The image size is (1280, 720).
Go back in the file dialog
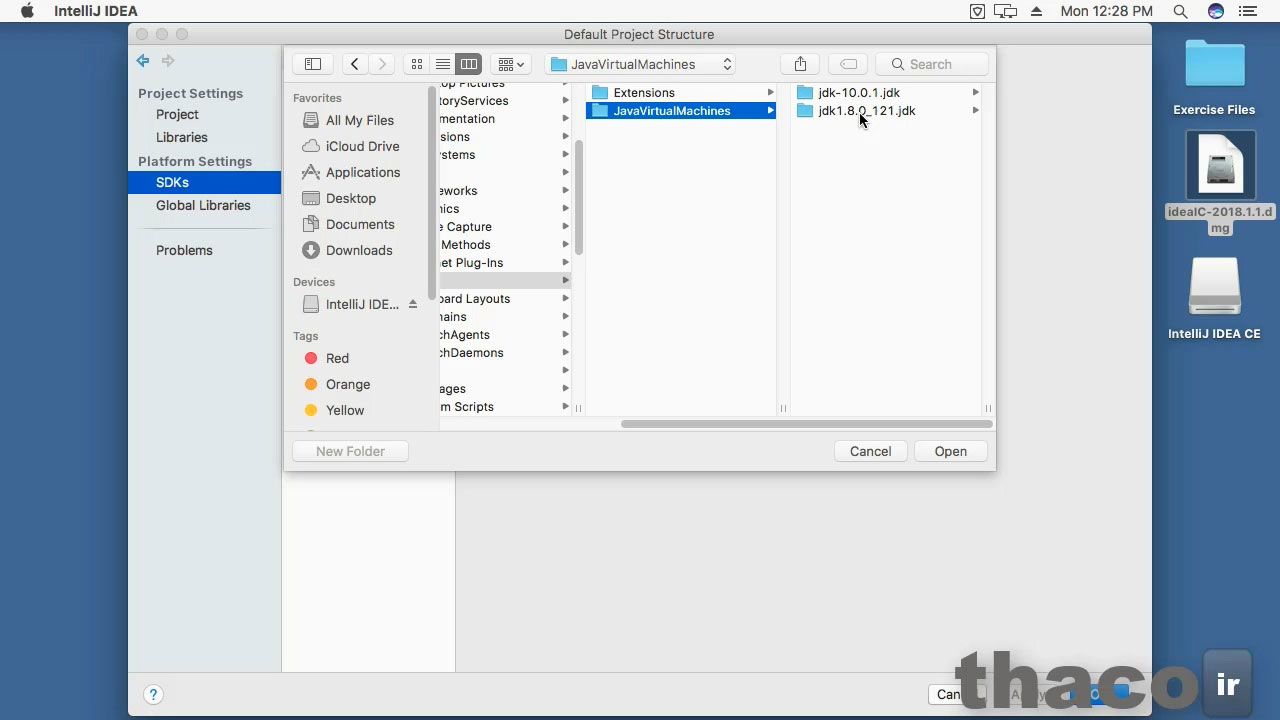[355, 64]
